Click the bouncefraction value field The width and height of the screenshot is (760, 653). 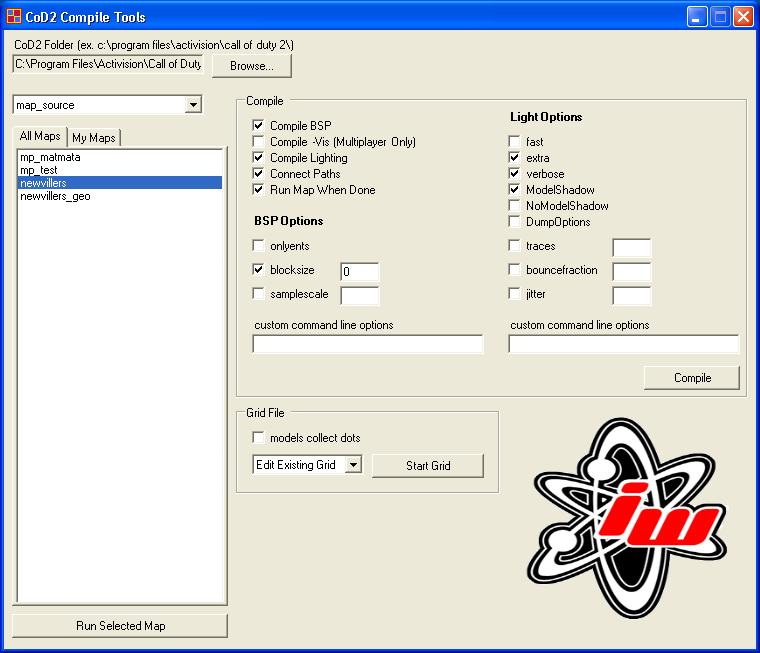click(x=632, y=271)
